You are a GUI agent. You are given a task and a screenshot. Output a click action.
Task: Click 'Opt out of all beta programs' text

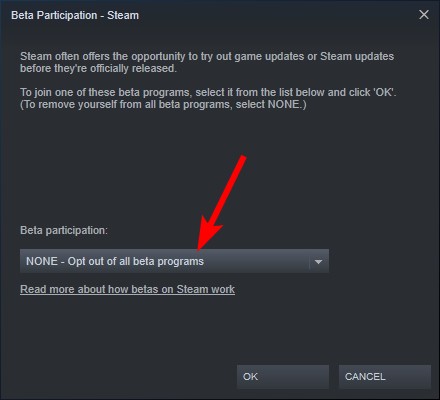tap(136, 262)
